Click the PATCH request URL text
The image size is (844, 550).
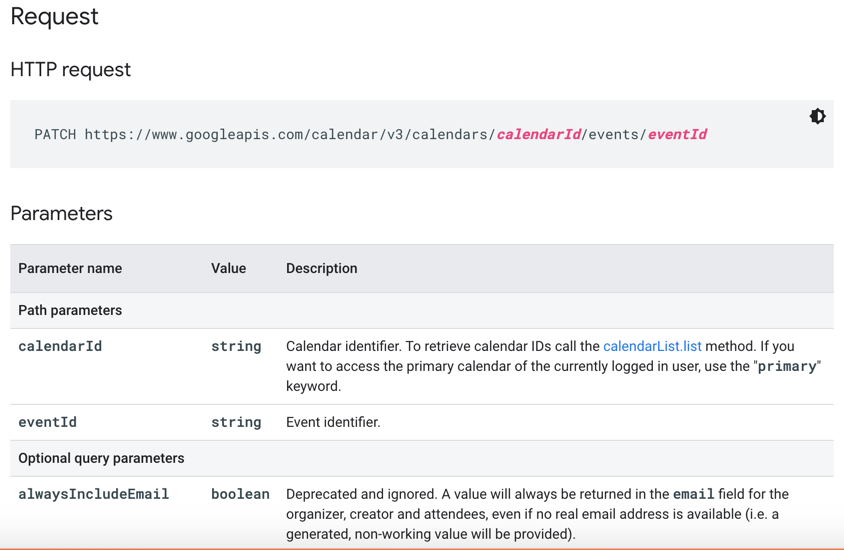point(370,134)
